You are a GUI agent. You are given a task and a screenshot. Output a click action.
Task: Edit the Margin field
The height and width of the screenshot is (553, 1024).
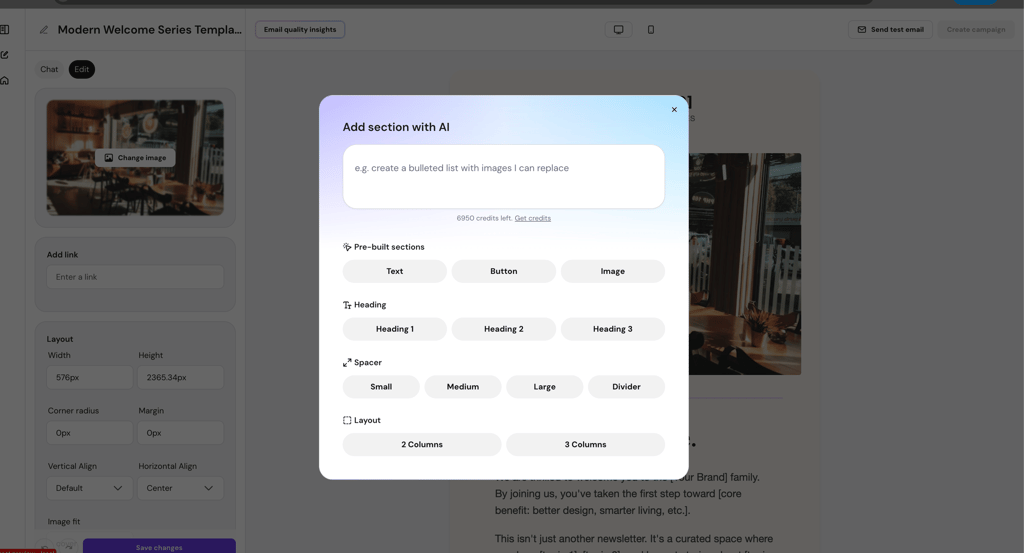[180, 433]
